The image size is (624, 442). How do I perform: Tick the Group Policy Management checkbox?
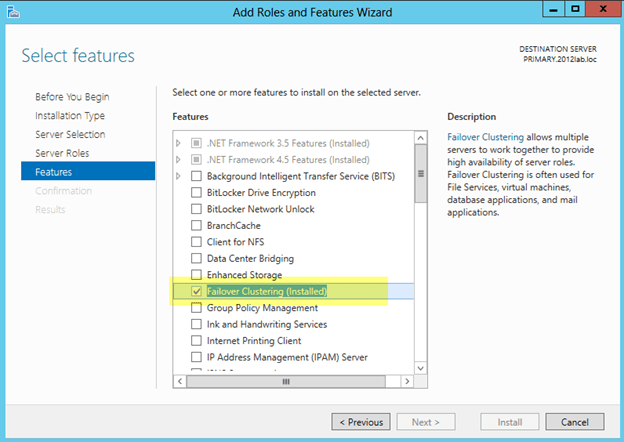197,308
